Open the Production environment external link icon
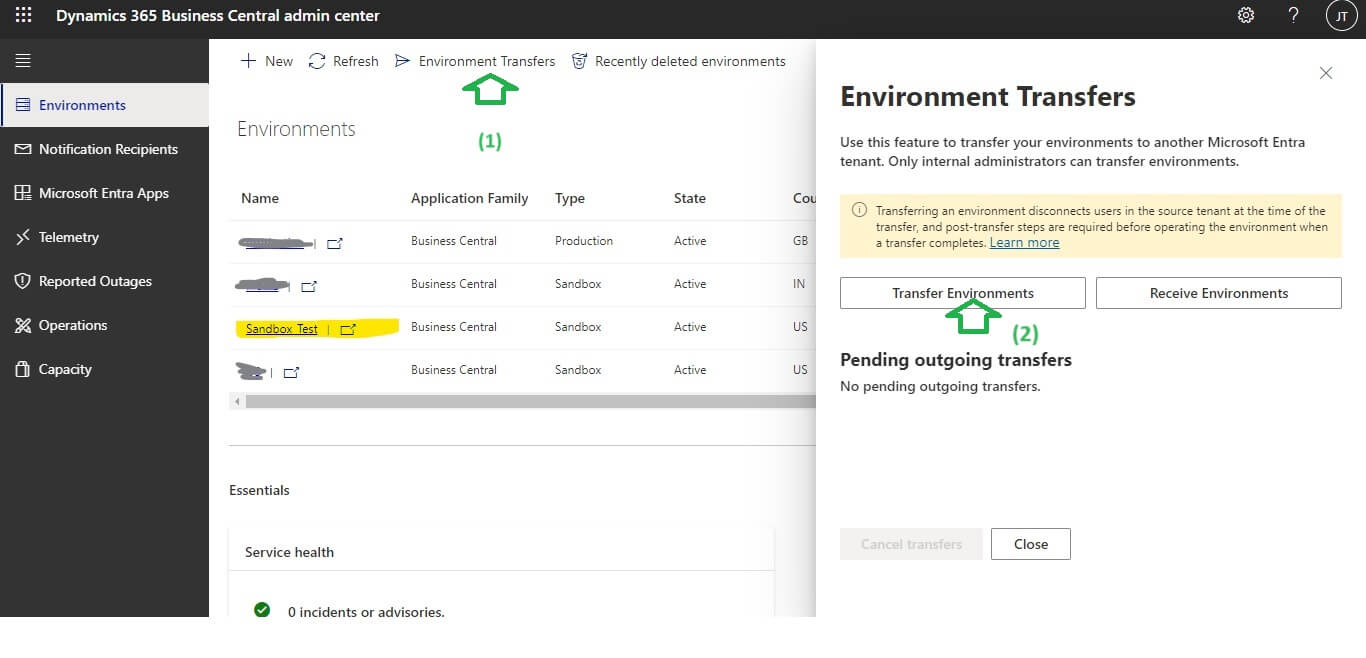Screen dimensions: 1366x658 335,242
